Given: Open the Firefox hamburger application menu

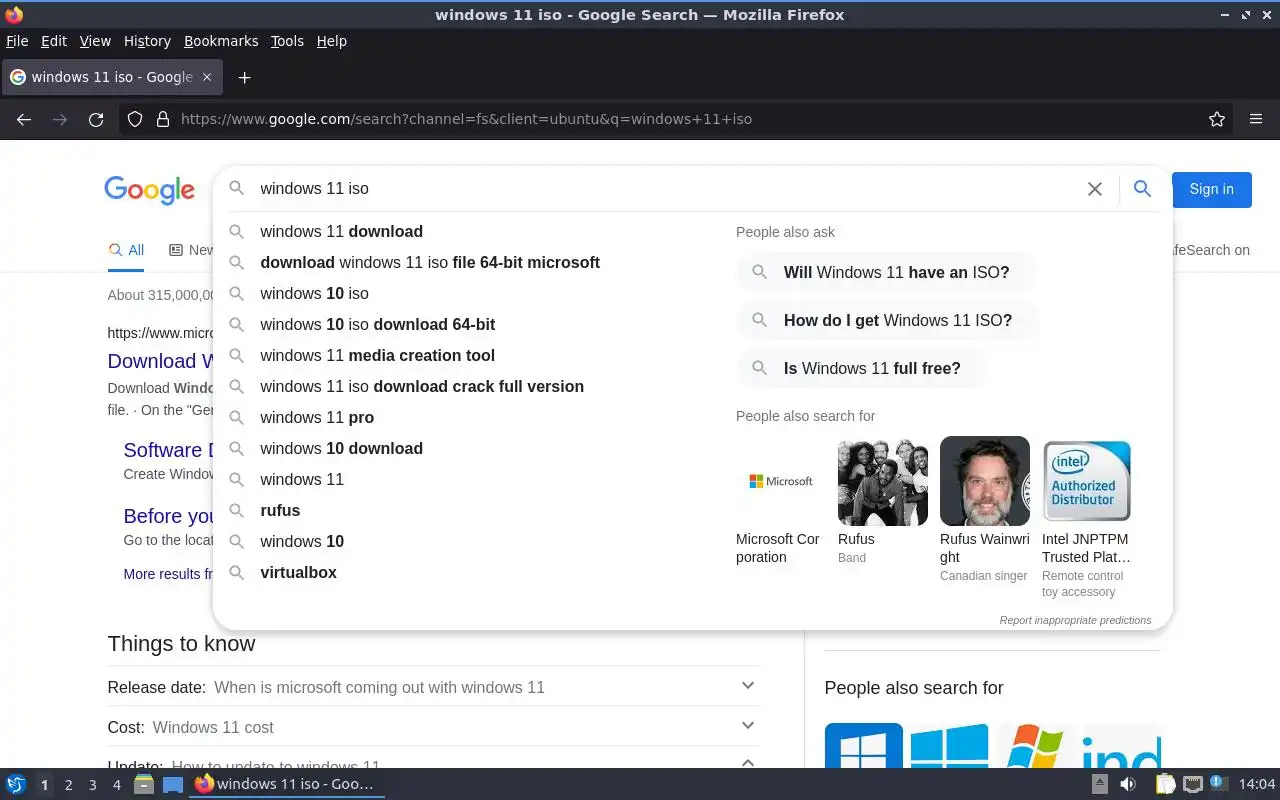Looking at the screenshot, I should click(x=1256, y=119).
